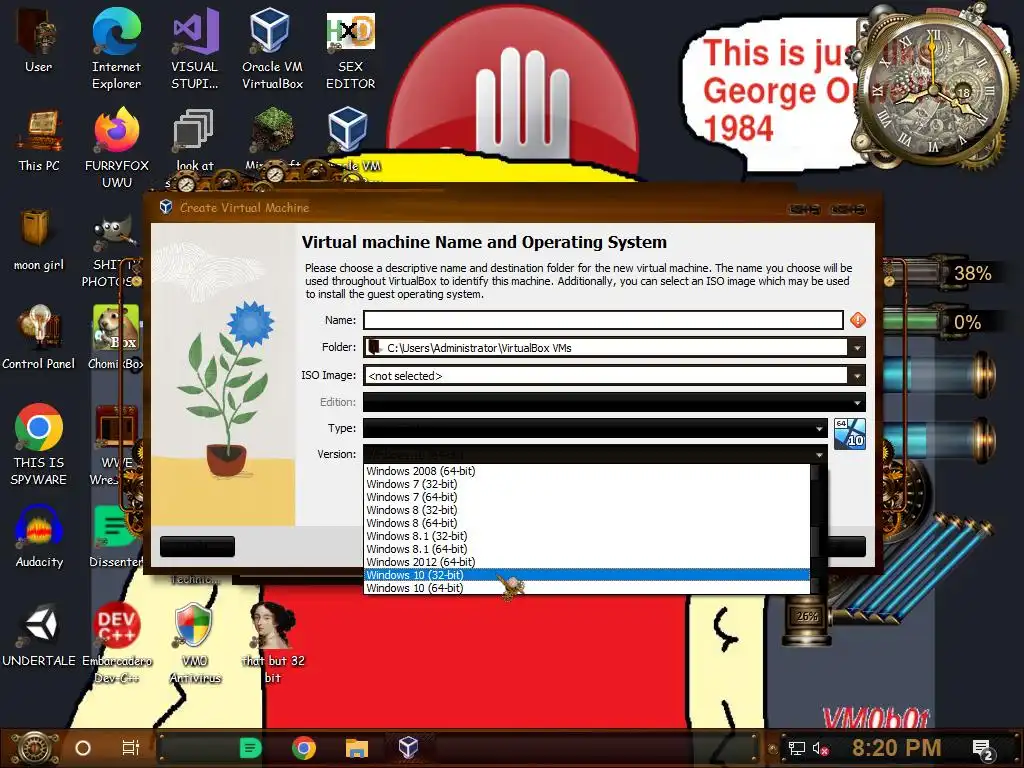
Task: Open Task View on taskbar
Action: tap(131, 748)
